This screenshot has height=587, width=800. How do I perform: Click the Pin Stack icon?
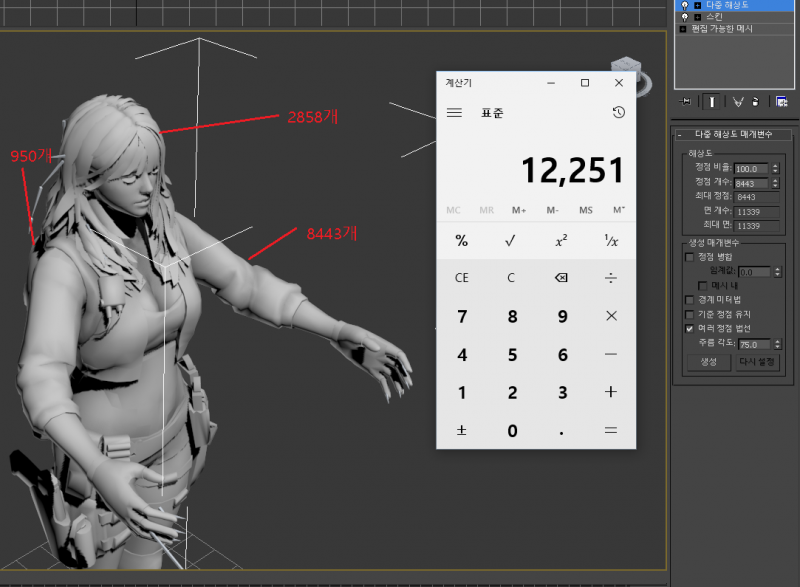[x=686, y=102]
